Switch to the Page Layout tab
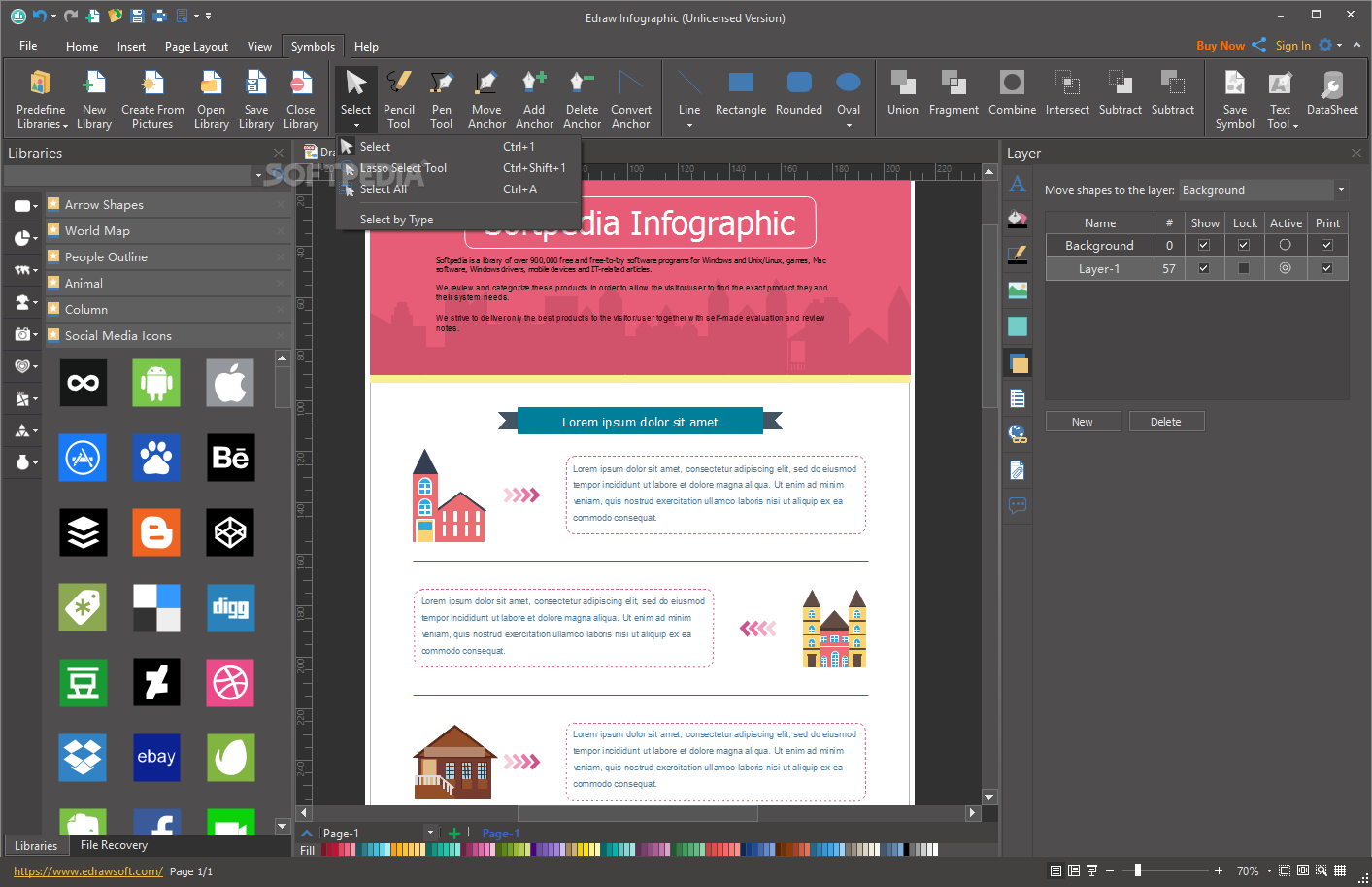Screen dimensions: 1372x887 196,46
